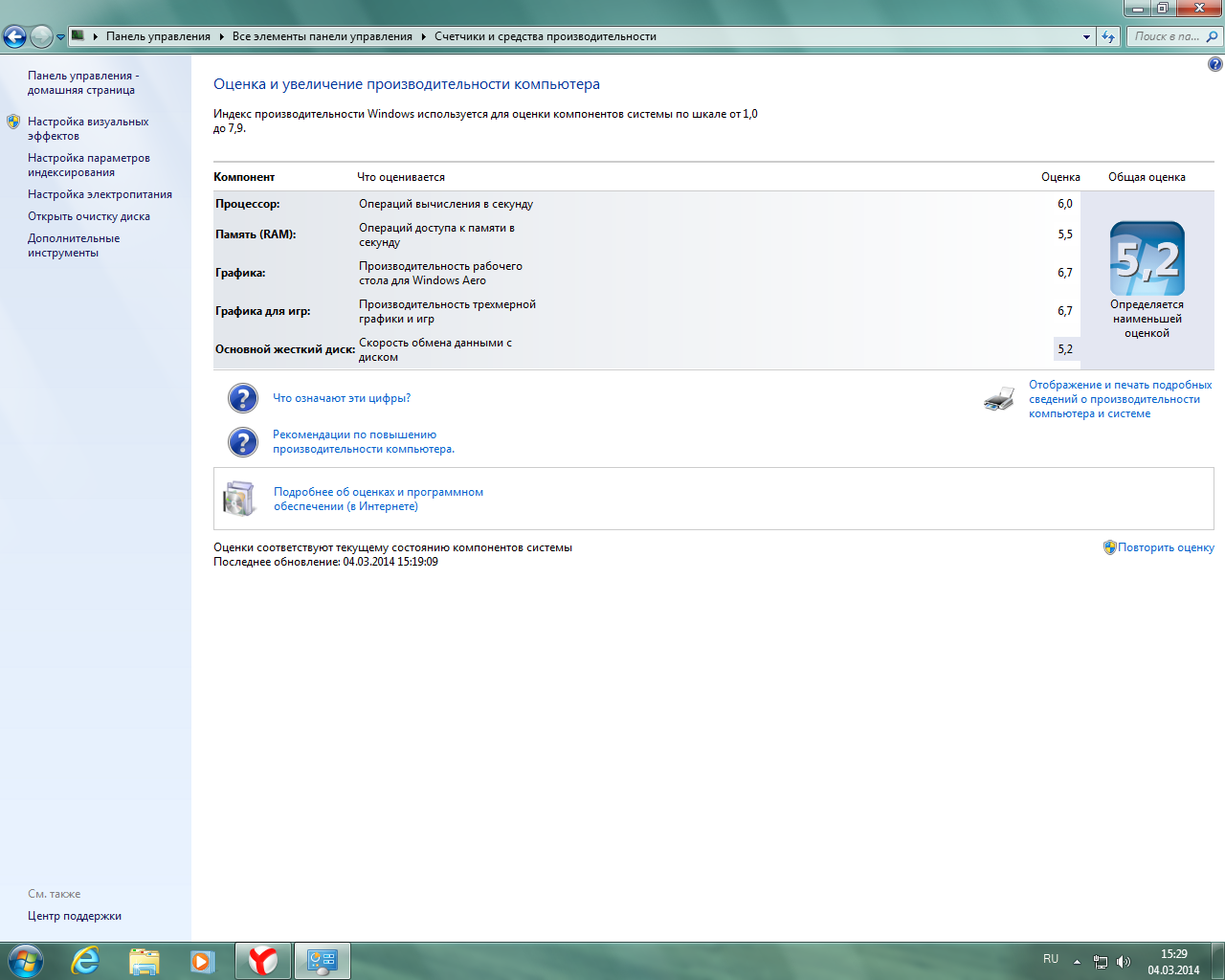Click Повторить оценку to rerun assessment
Image resolution: width=1225 pixels, height=980 pixels.
tap(1166, 547)
